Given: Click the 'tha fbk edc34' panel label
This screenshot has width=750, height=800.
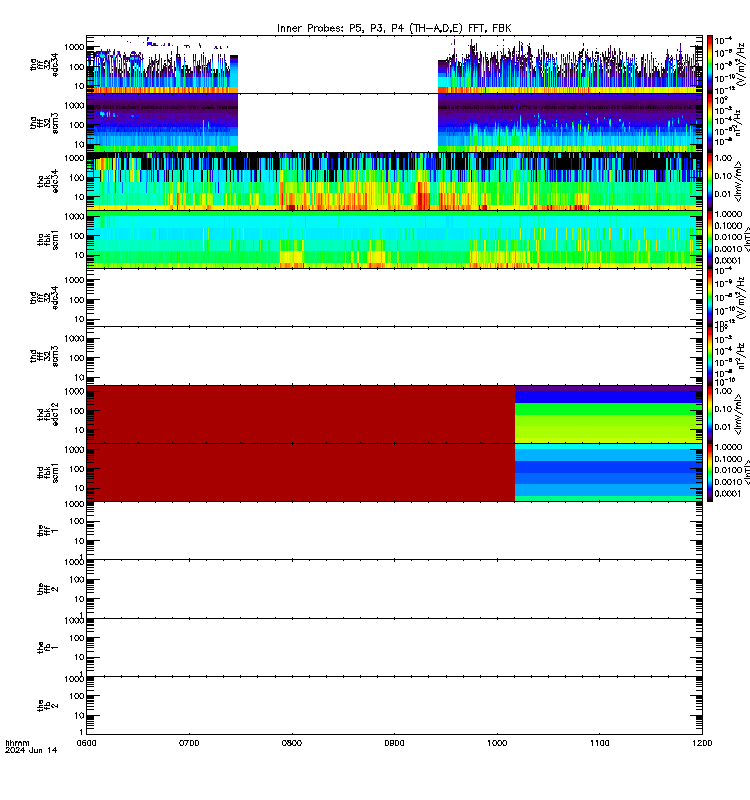Looking at the screenshot, I should pyautogui.click(x=48, y=181).
